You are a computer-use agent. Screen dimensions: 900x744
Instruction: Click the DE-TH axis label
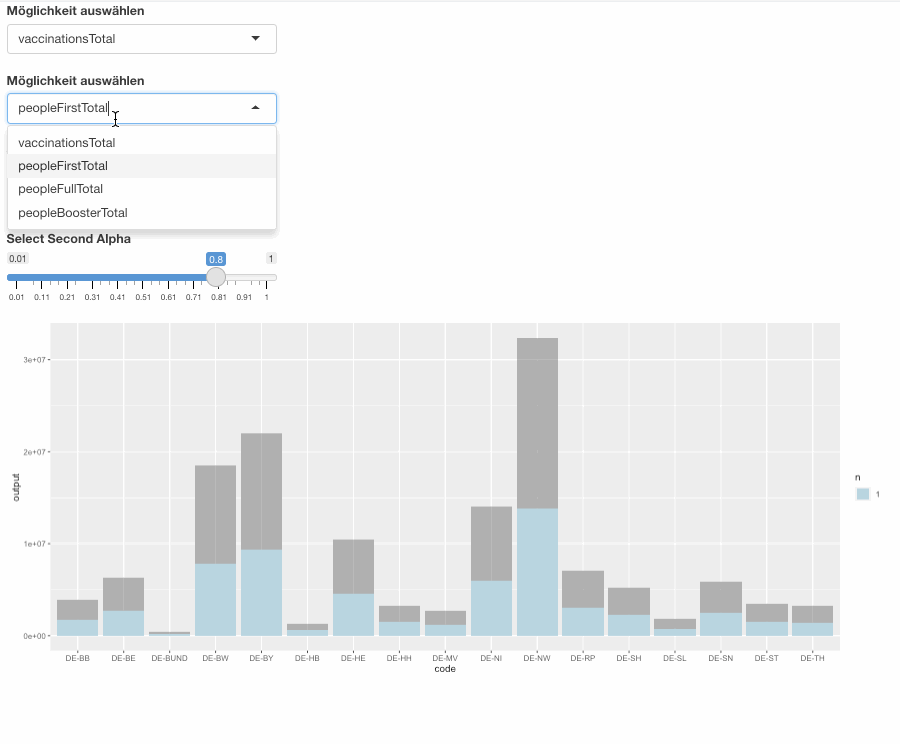pos(813,658)
